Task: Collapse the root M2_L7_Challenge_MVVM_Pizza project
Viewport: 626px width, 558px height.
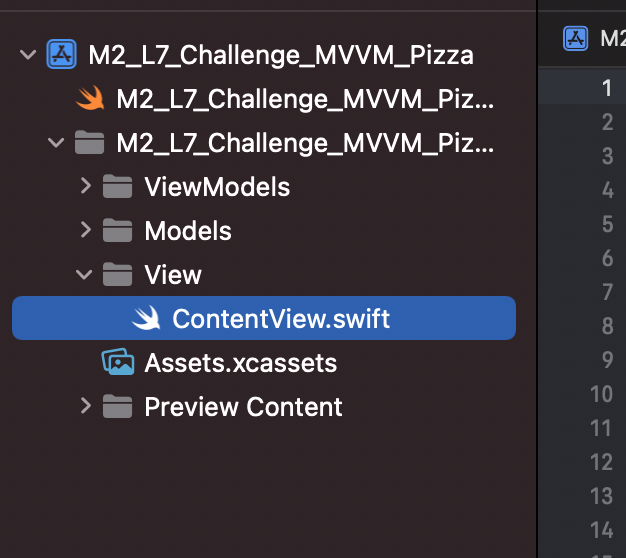Action: point(28,54)
